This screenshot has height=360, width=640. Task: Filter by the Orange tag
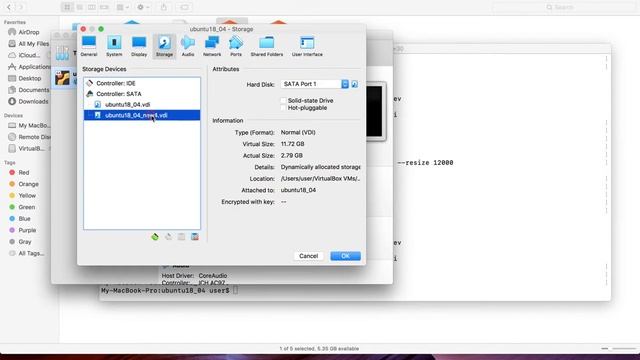click(x=24, y=184)
